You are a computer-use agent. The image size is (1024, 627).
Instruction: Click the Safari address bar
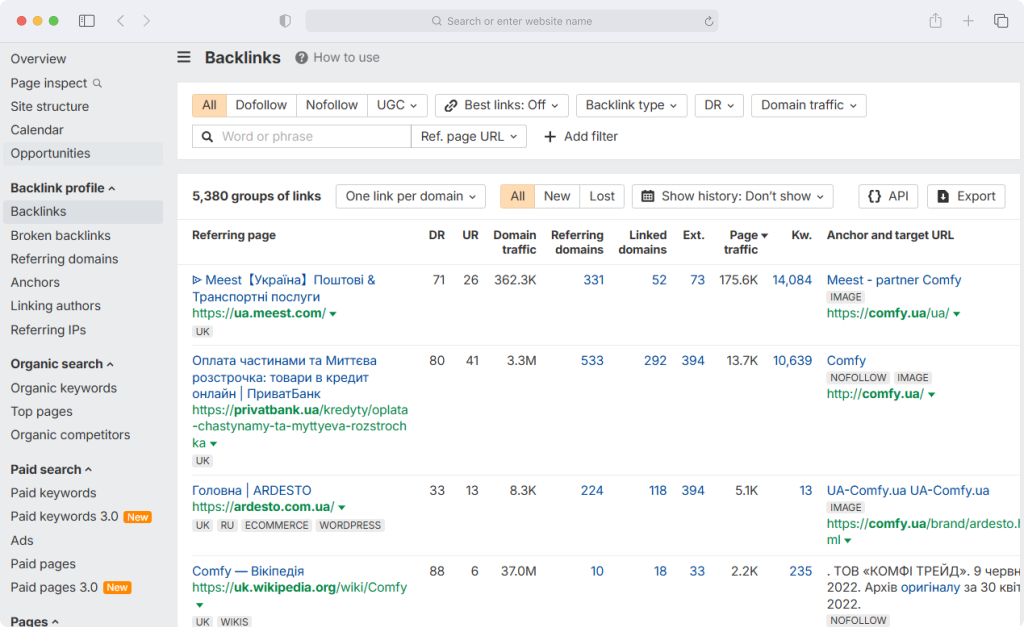tap(512, 21)
